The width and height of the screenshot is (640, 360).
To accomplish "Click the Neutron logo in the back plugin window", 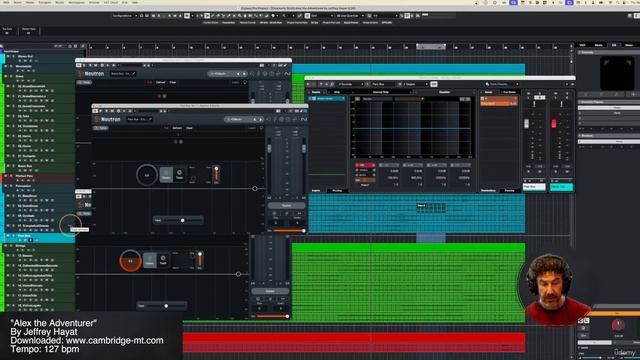I will click(91, 73).
